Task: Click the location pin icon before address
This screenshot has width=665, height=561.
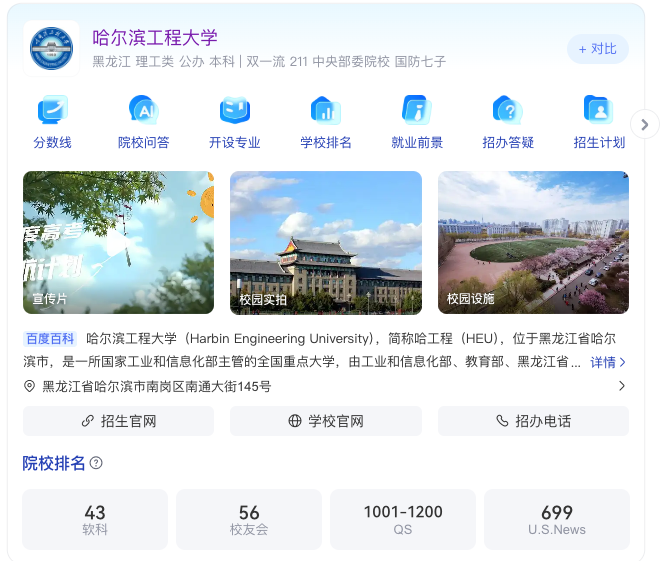Action: click(x=29, y=386)
